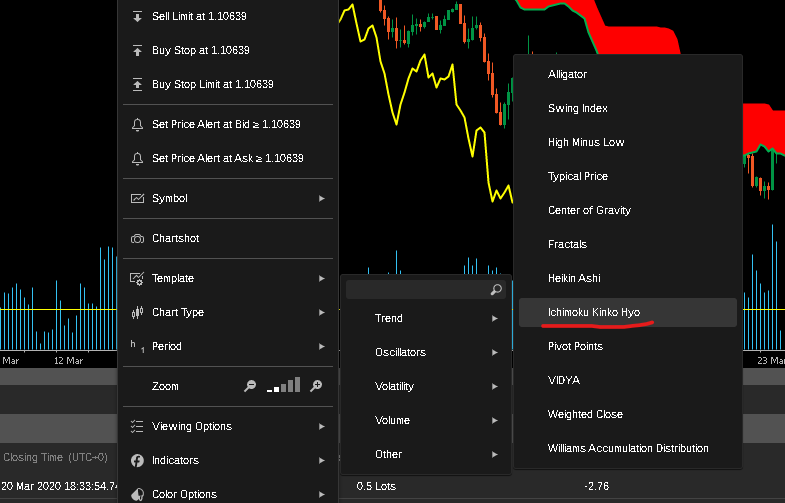
Task: Open the Volatility indicator category
Action: (426, 387)
